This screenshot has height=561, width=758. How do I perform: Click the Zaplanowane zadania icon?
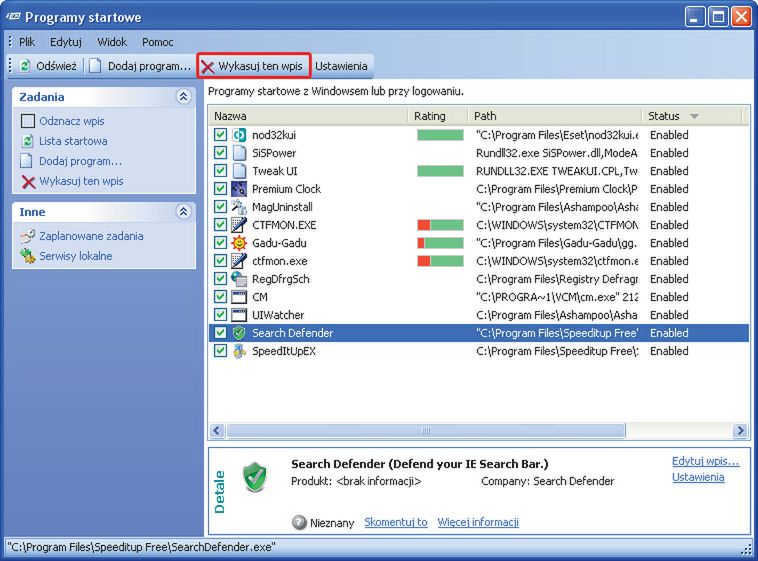(x=28, y=236)
